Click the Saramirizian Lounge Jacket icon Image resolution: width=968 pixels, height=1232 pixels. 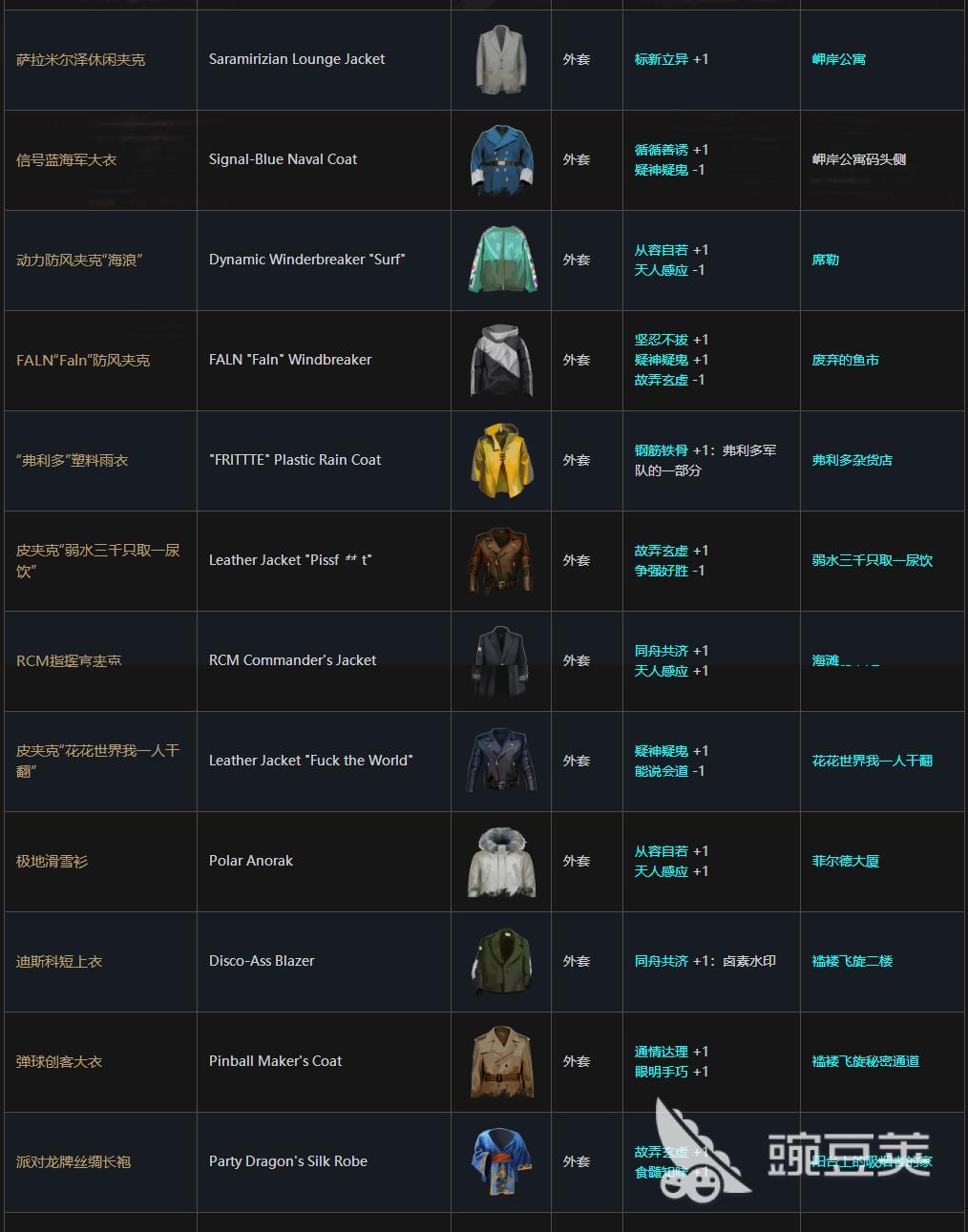tap(501, 60)
